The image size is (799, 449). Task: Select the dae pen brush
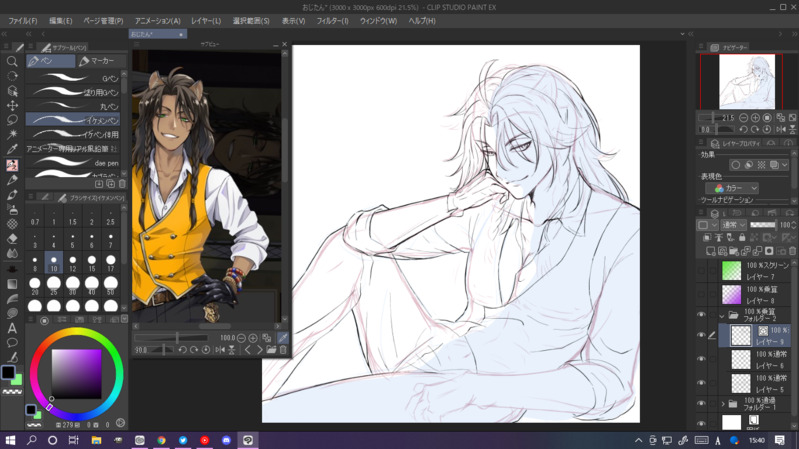pyautogui.click(x=73, y=163)
